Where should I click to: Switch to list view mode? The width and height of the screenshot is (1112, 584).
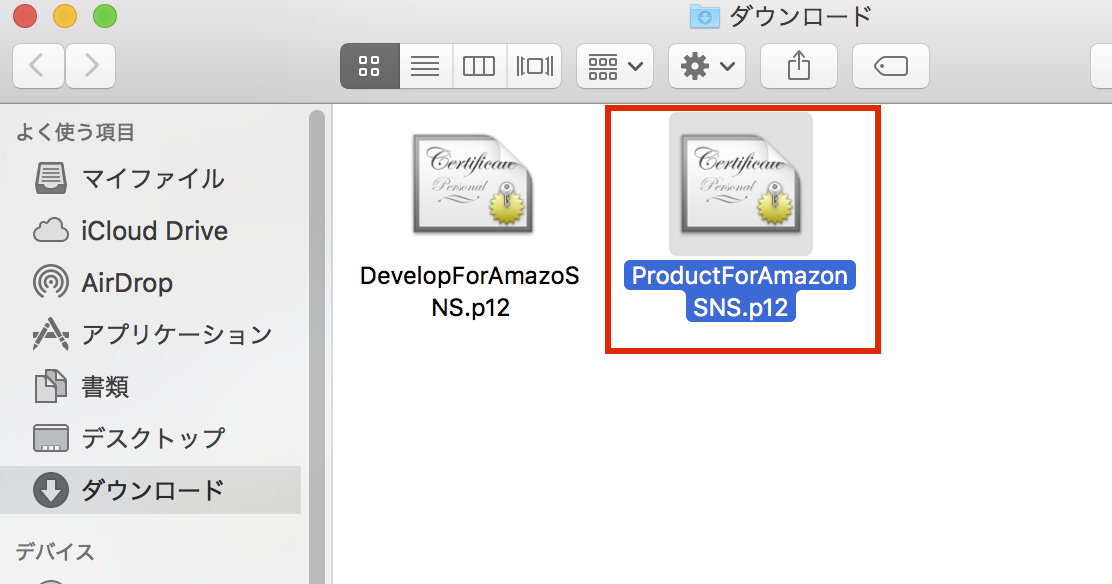click(425, 66)
